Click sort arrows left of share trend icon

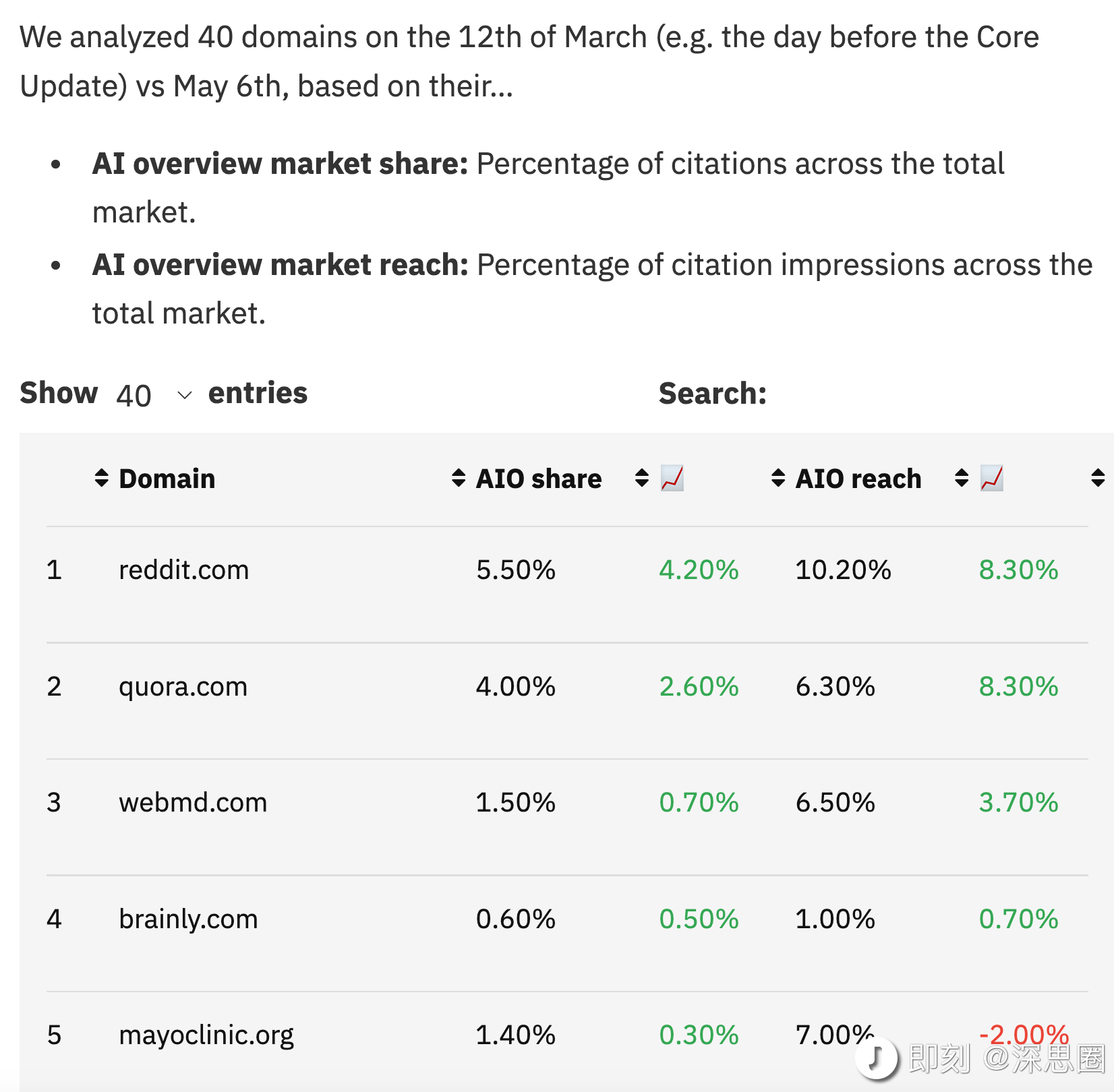click(x=642, y=478)
